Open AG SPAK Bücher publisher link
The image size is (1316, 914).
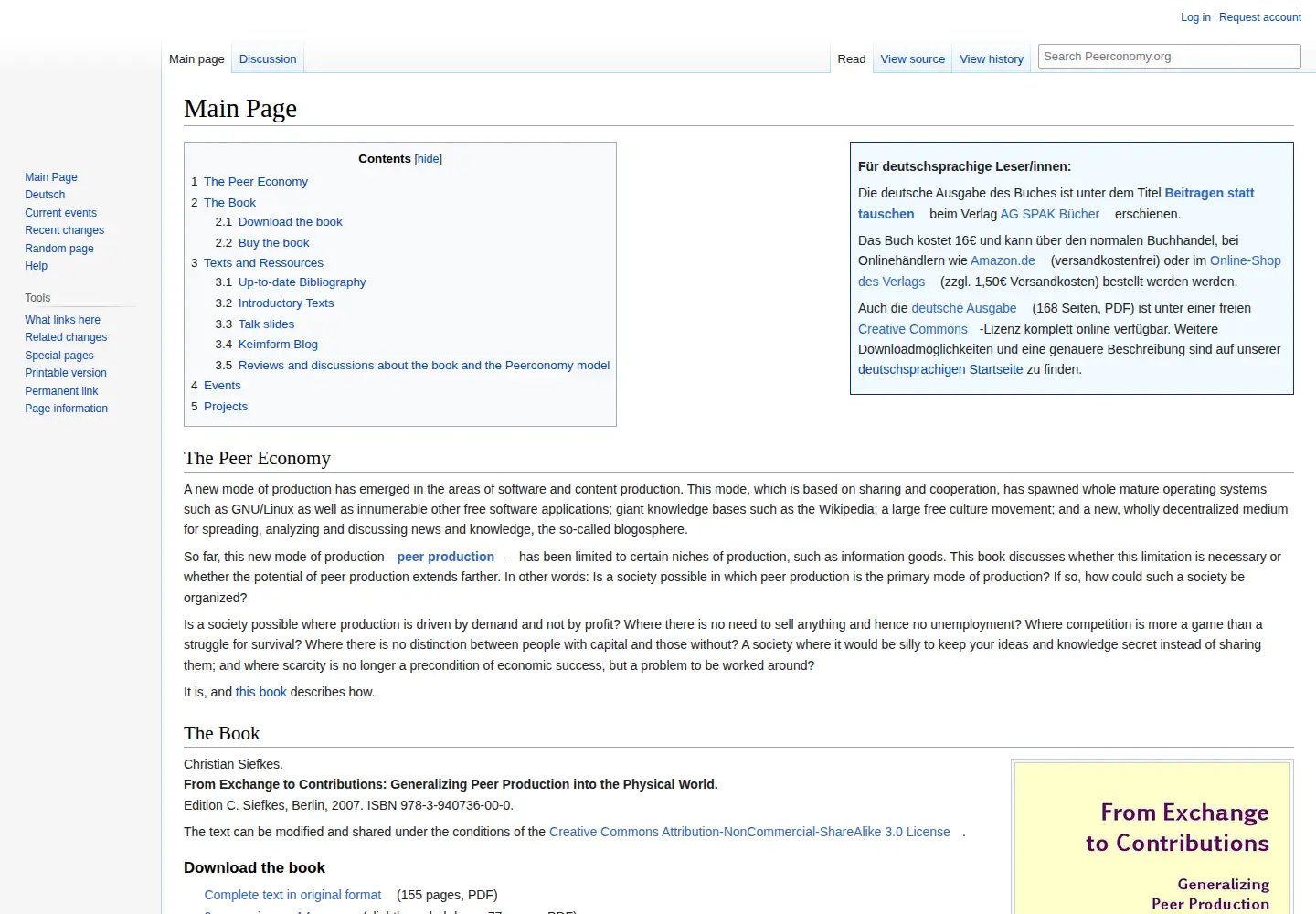[1049, 214]
